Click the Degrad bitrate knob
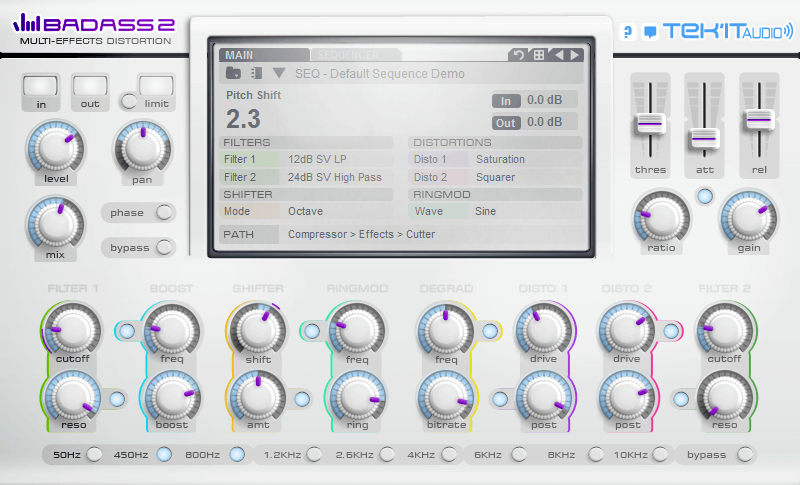The height and width of the screenshot is (485, 800). pos(446,398)
